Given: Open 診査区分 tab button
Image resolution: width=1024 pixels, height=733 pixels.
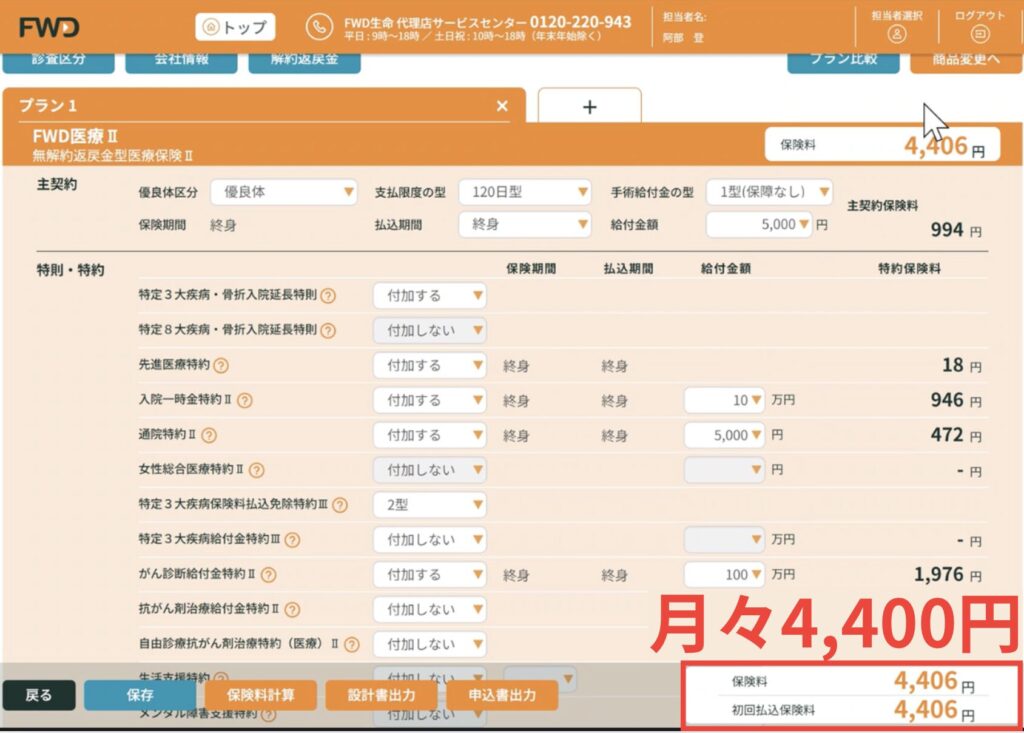Looking at the screenshot, I should point(59,60).
